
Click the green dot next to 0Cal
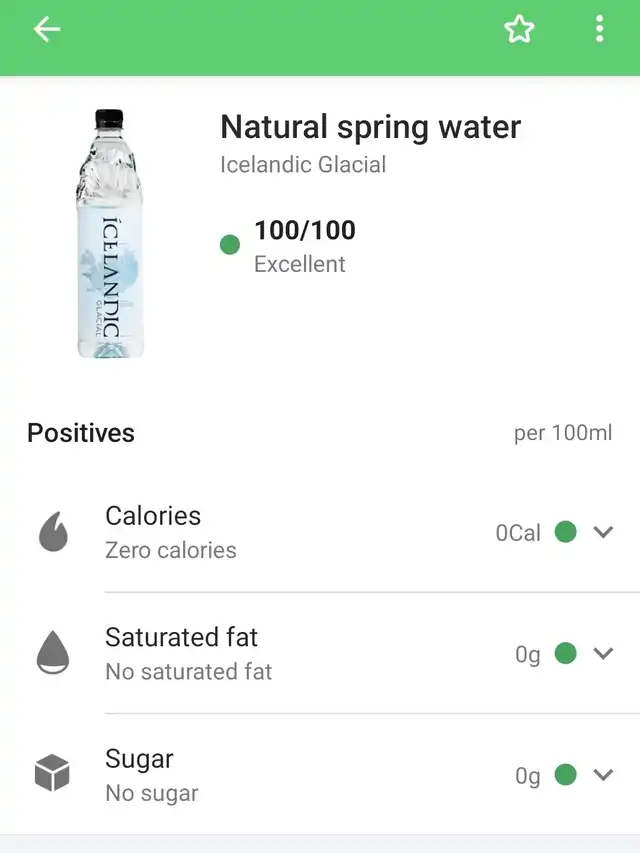565,531
